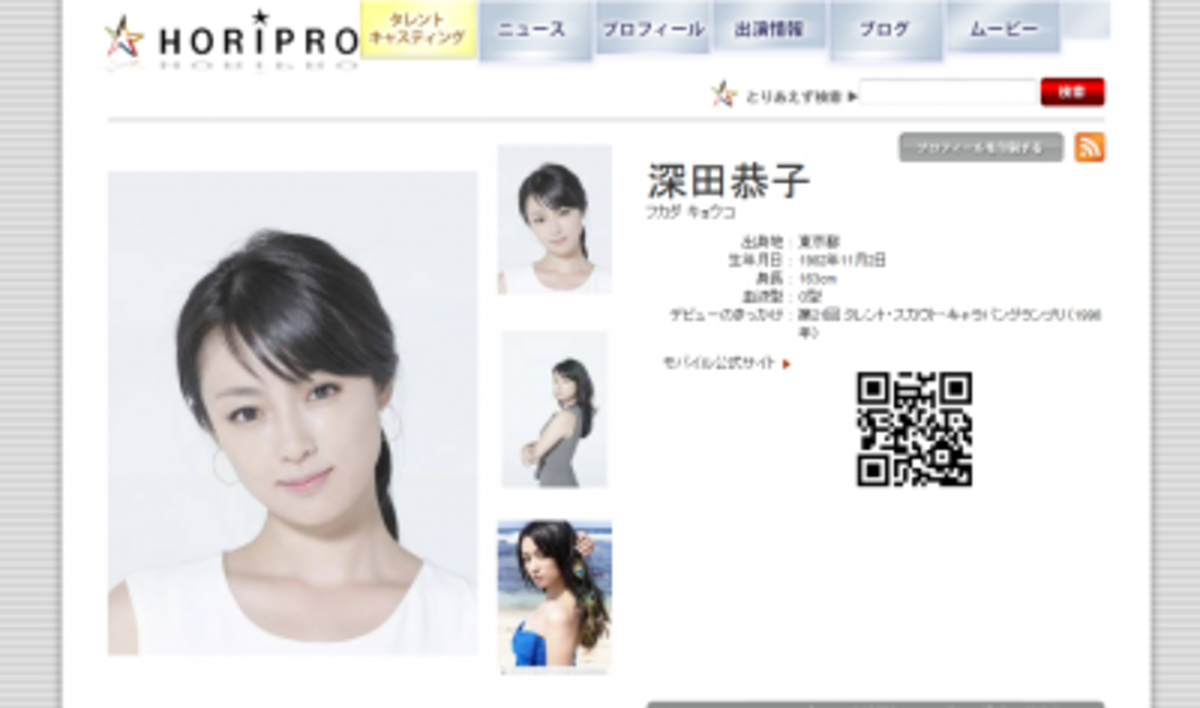
Task: Click inside the search input box
Action: [950, 91]
